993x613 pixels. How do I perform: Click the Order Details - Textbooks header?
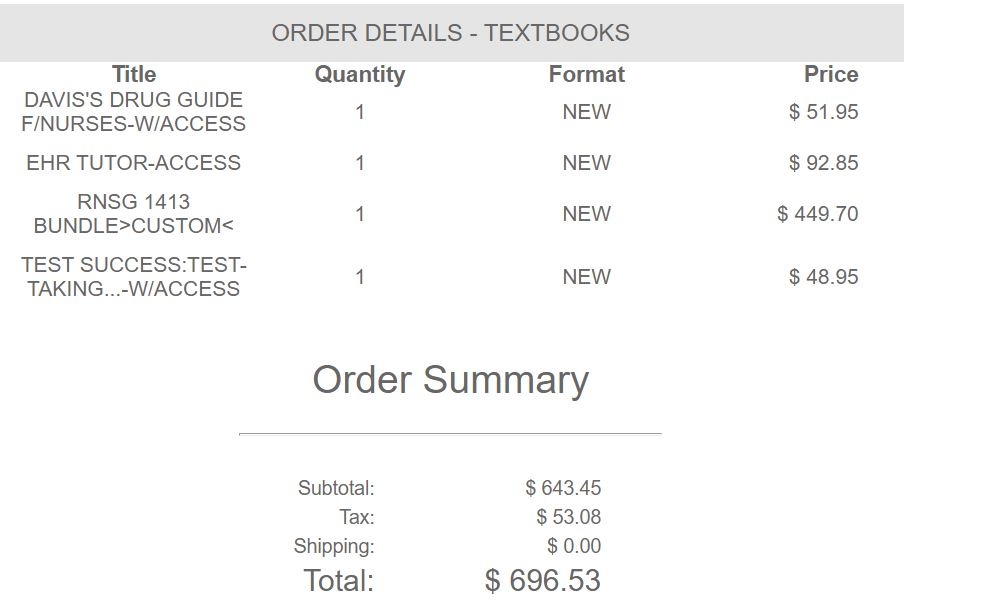[450, 33]
